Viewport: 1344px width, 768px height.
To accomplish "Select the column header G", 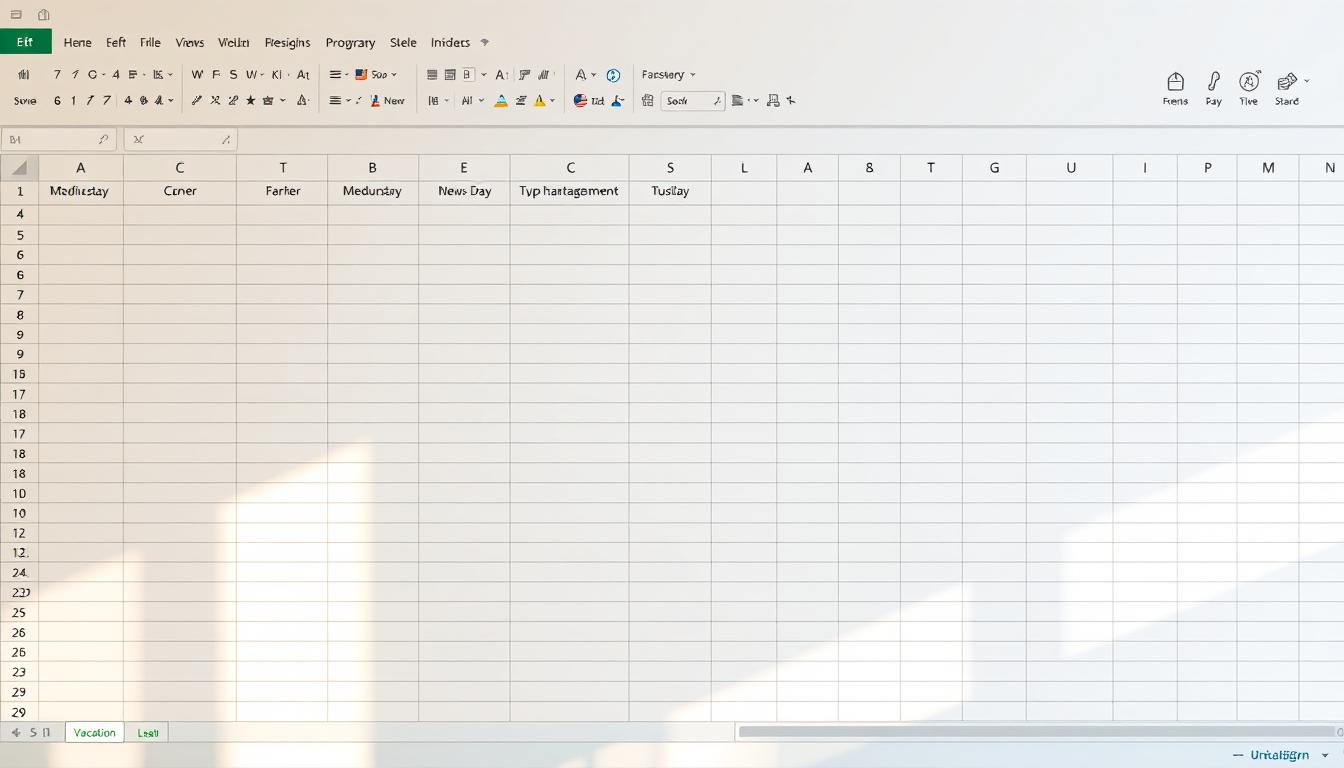I will (994, 168).
